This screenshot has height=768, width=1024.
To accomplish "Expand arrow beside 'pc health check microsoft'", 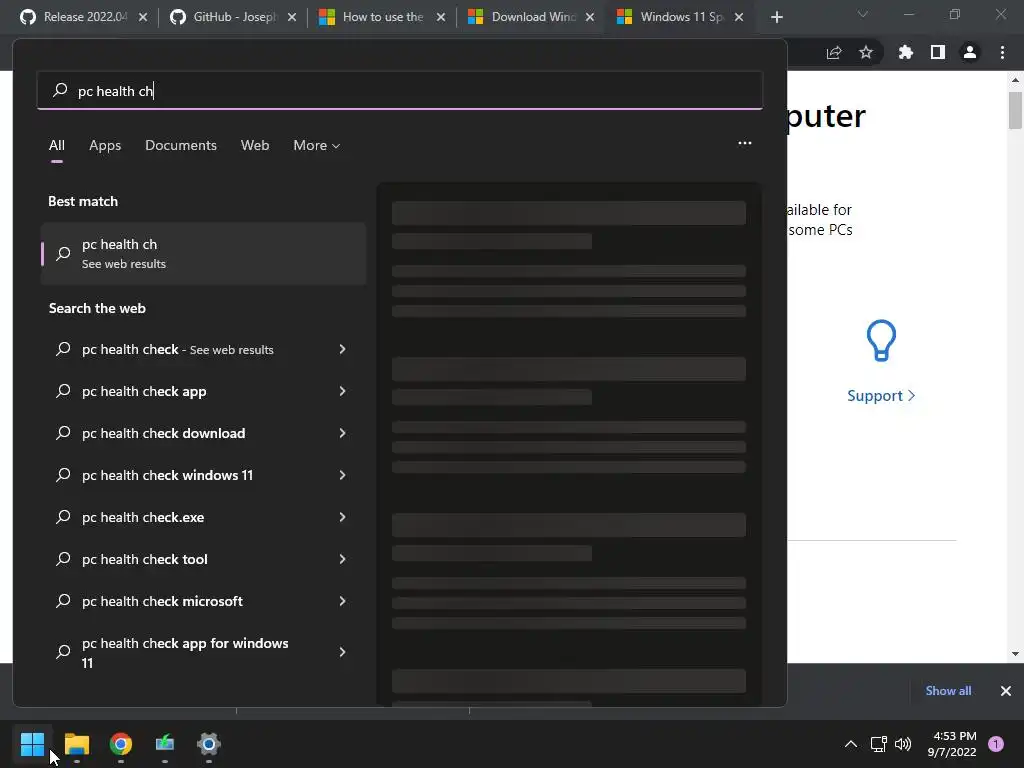I will [342, 601].
